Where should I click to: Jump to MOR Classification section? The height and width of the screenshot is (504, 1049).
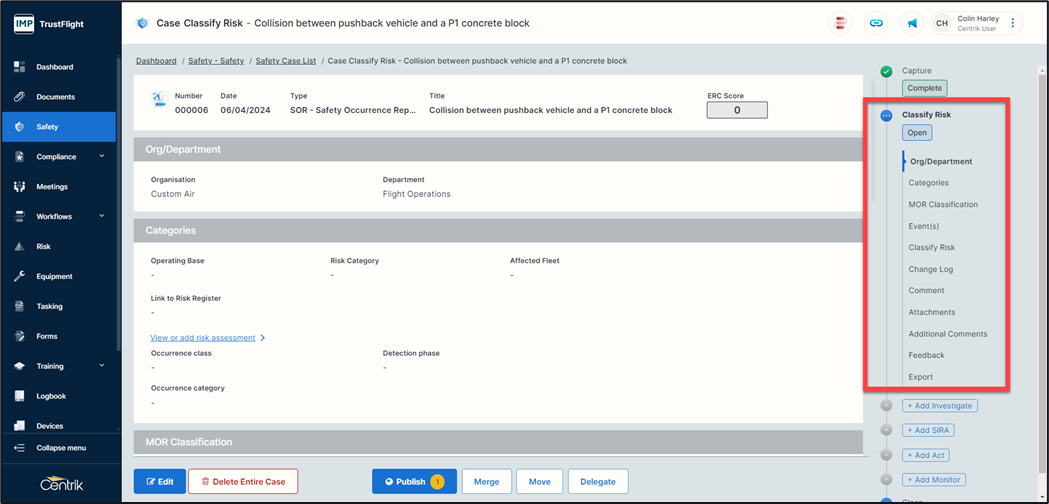[942, 205]
